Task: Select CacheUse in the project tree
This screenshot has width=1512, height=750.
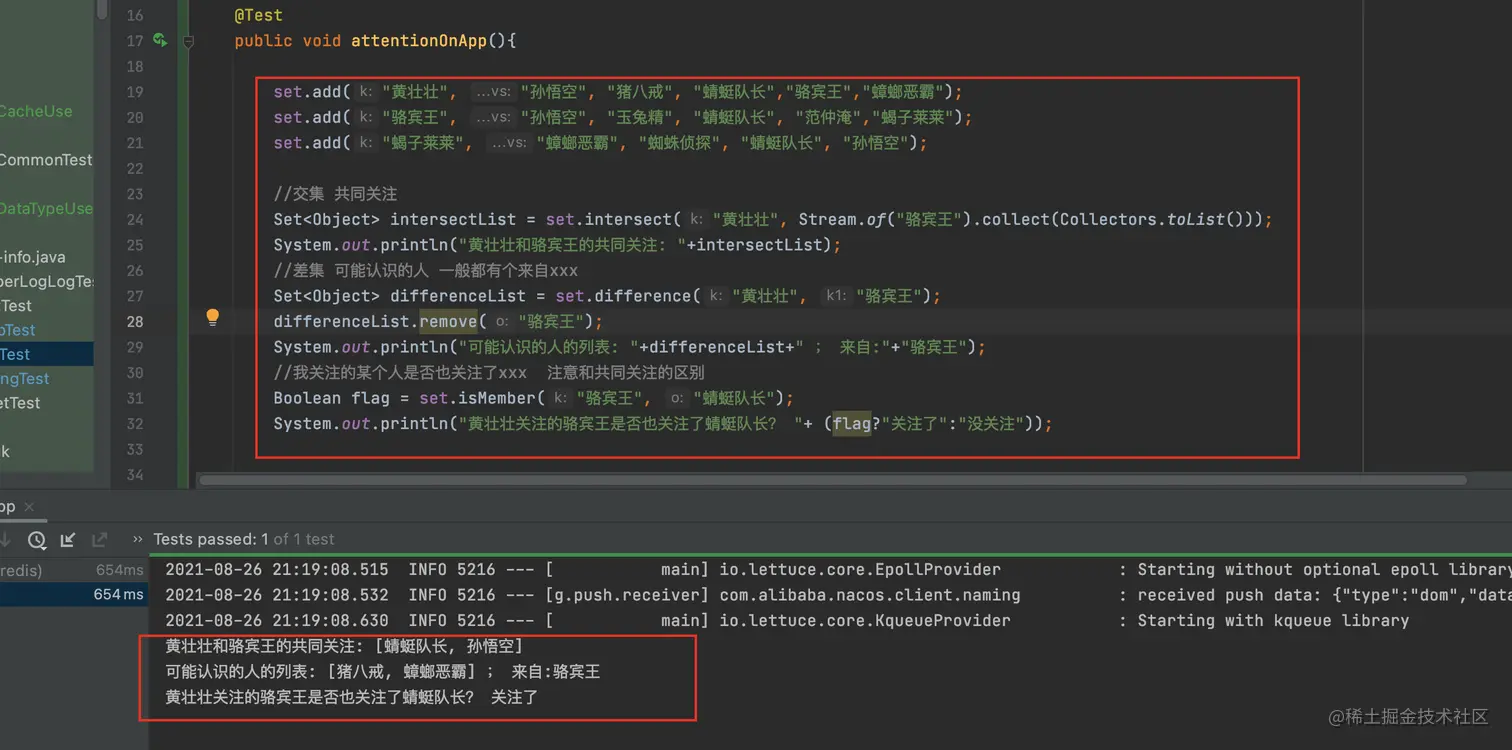Action: pos(36,111)
